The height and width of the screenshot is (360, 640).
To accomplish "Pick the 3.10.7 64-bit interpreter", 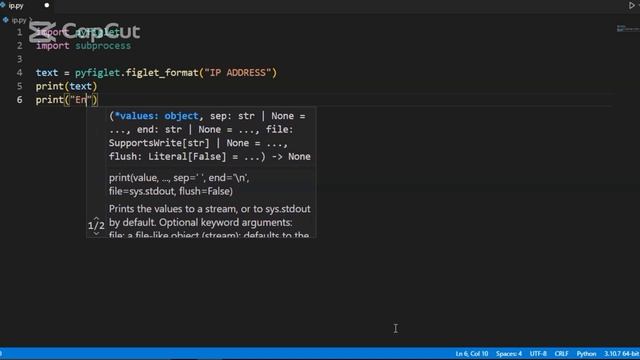I will pyautogui.click(x=621, y=353).
